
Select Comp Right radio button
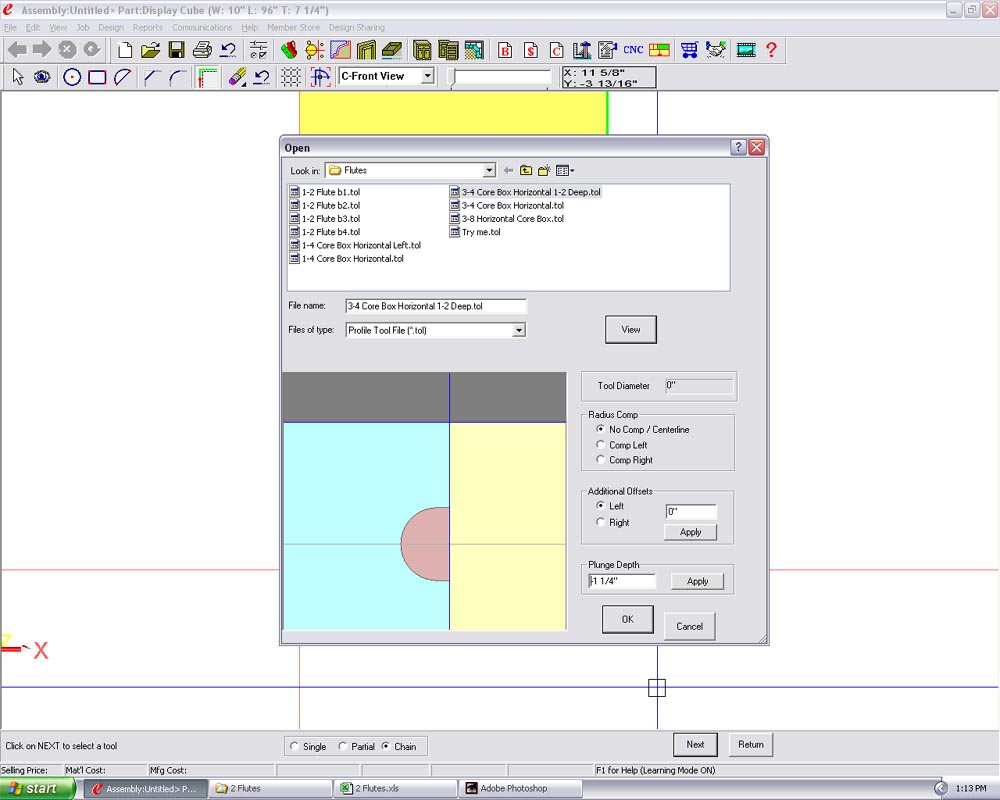coord(600,459)
